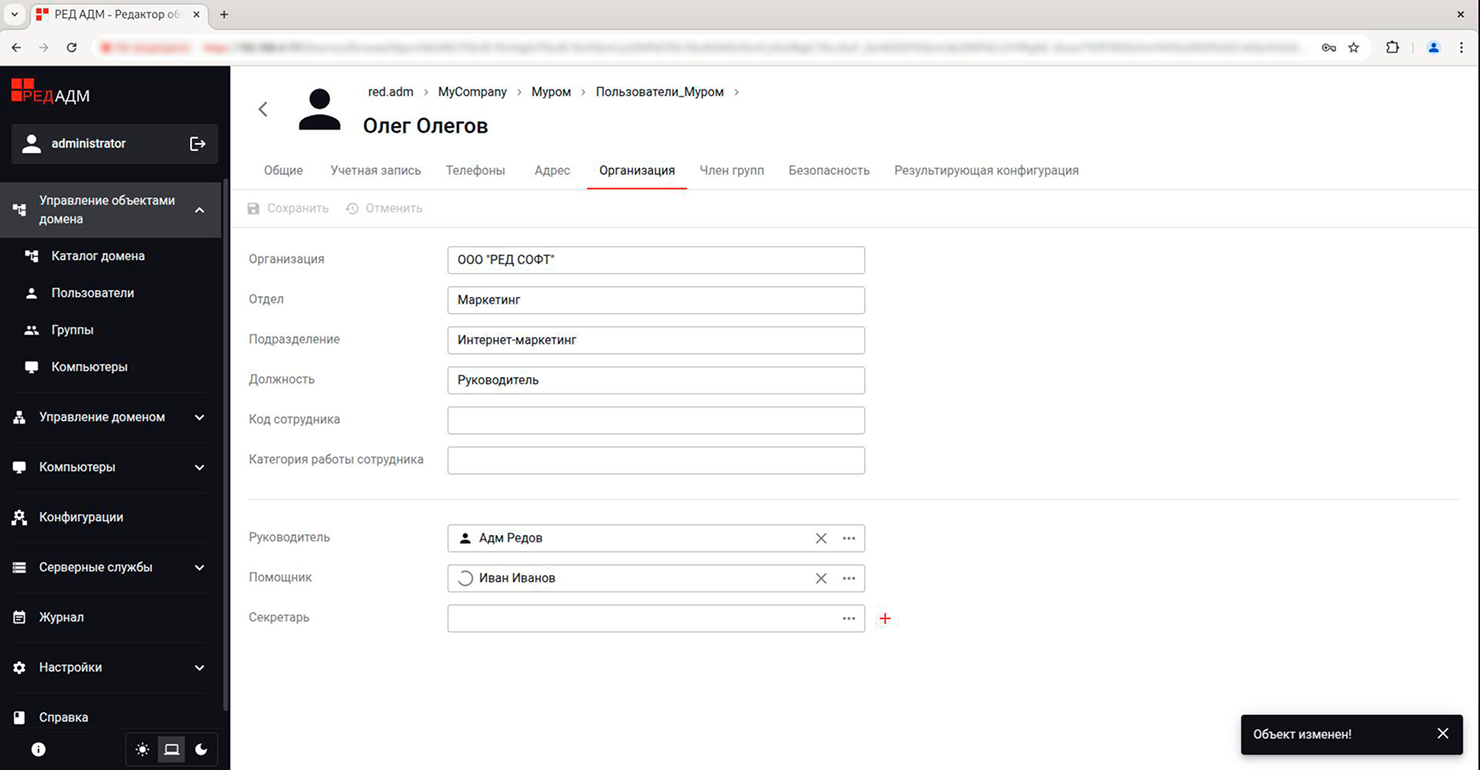This screenshot has width=1480, height=770.
Task: Log out using the icon beside administrator
Action: point(198,144)
